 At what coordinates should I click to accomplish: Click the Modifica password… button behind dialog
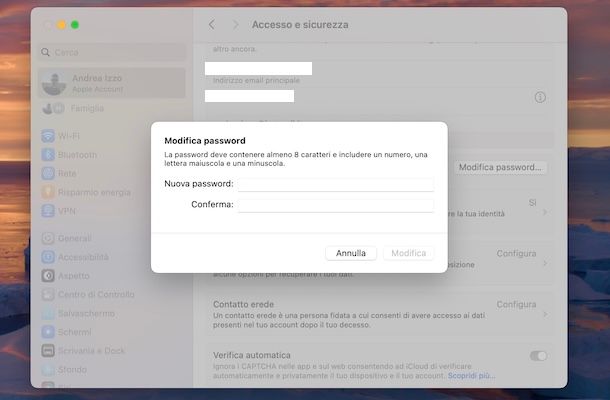point(500,167)
